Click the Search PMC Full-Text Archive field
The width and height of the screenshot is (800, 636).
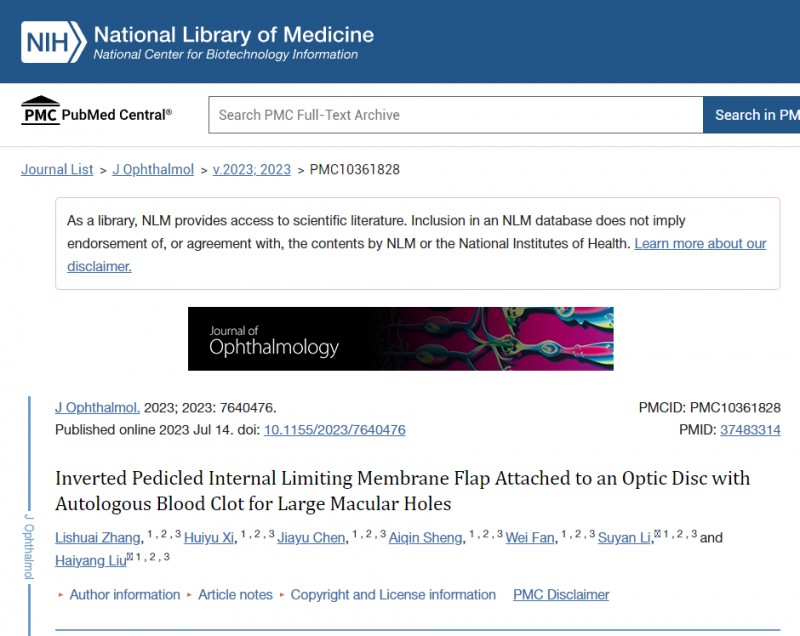456,115
